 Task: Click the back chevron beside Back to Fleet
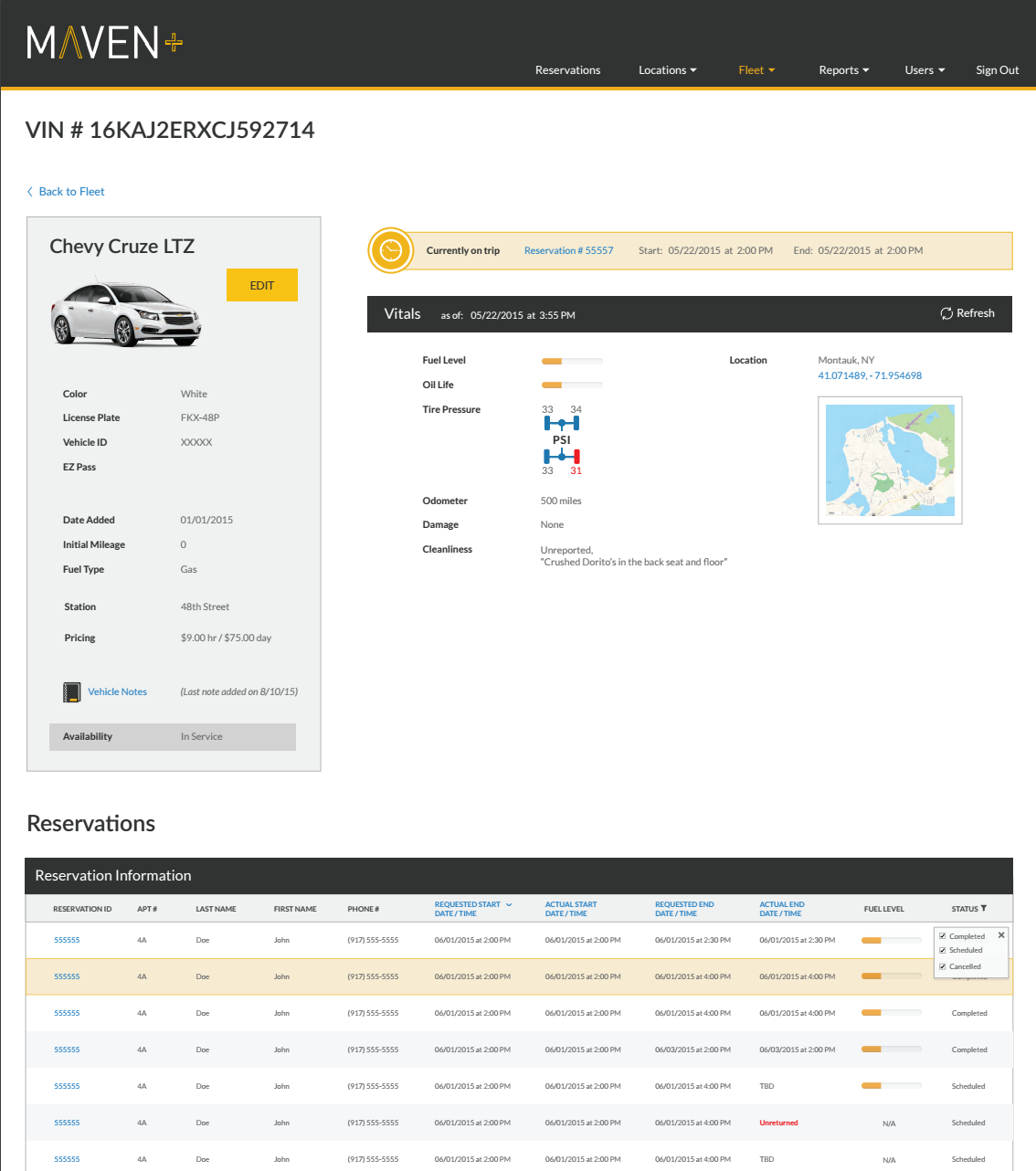(x=30, y=192)
